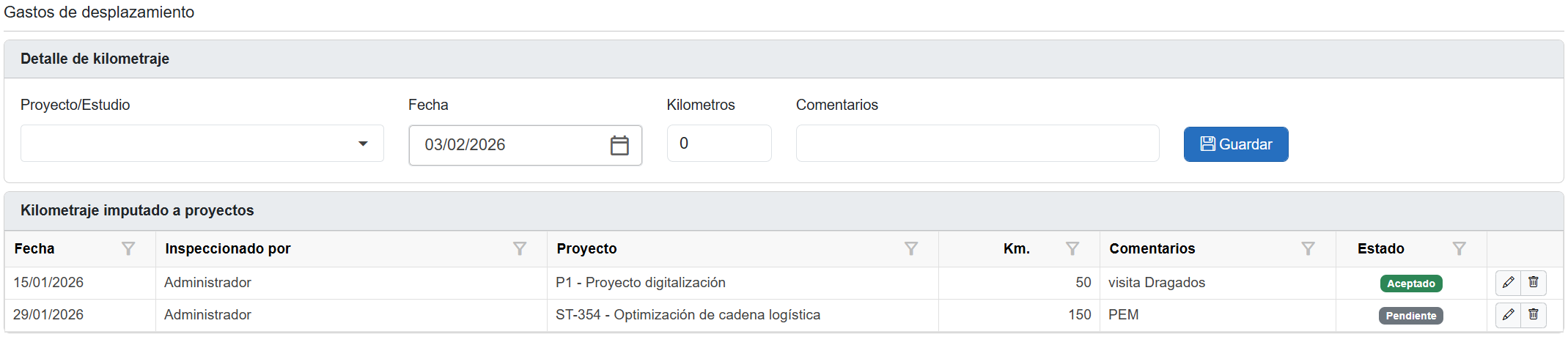Filter the Comentarios column
The image size is (1568, 337).
(1308, 249)
